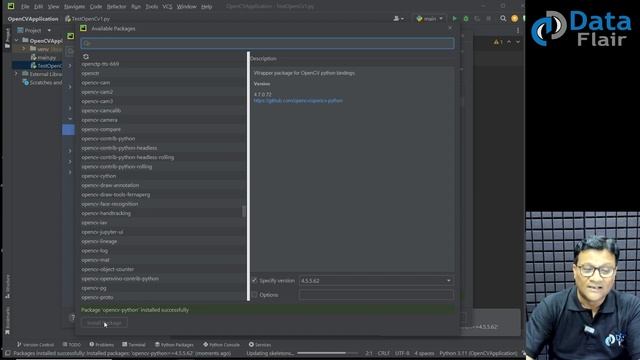Open the Terminal tool tab
640x360 pixels.
click(x=134, y=344)
